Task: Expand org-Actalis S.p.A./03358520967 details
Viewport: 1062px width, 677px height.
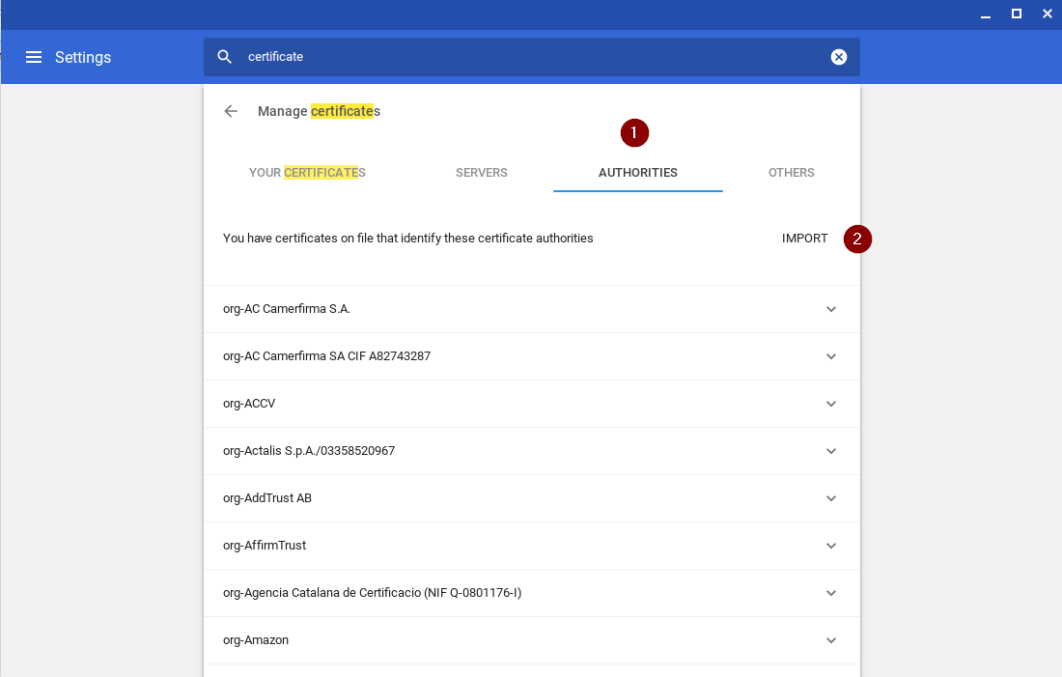Action: coord(831,451)
